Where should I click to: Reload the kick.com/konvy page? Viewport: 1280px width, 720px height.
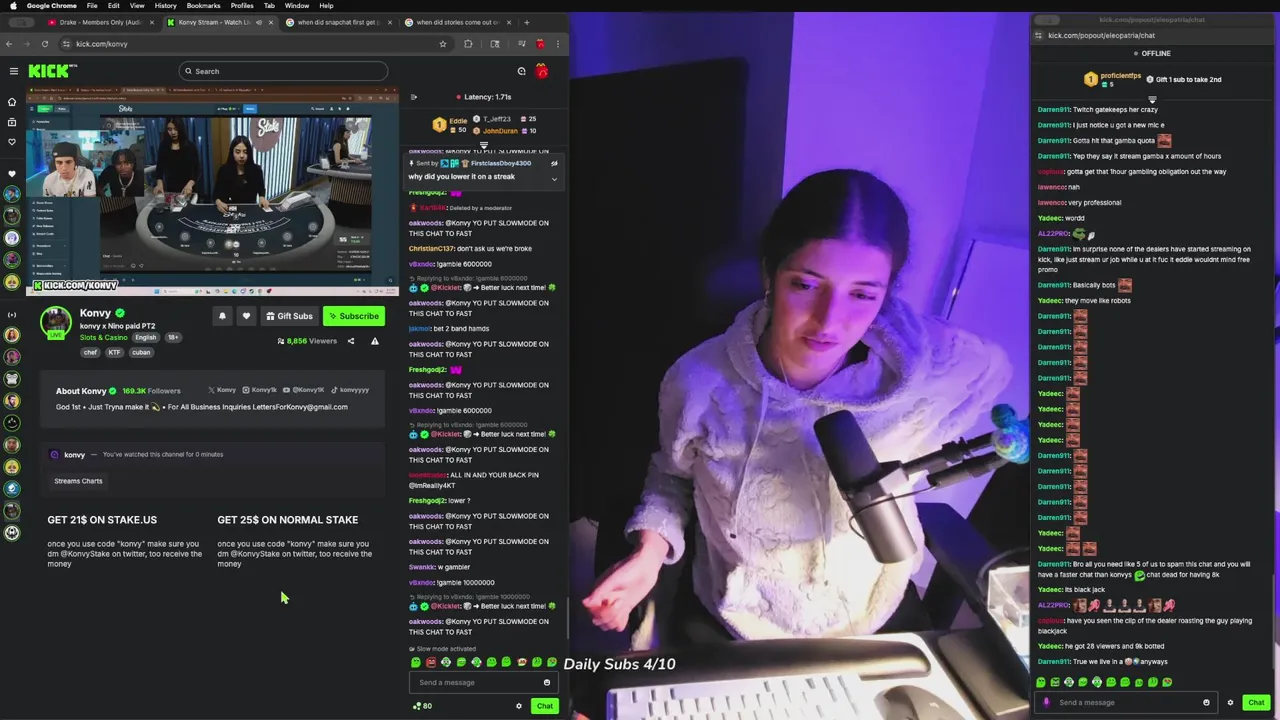point(45,44)
